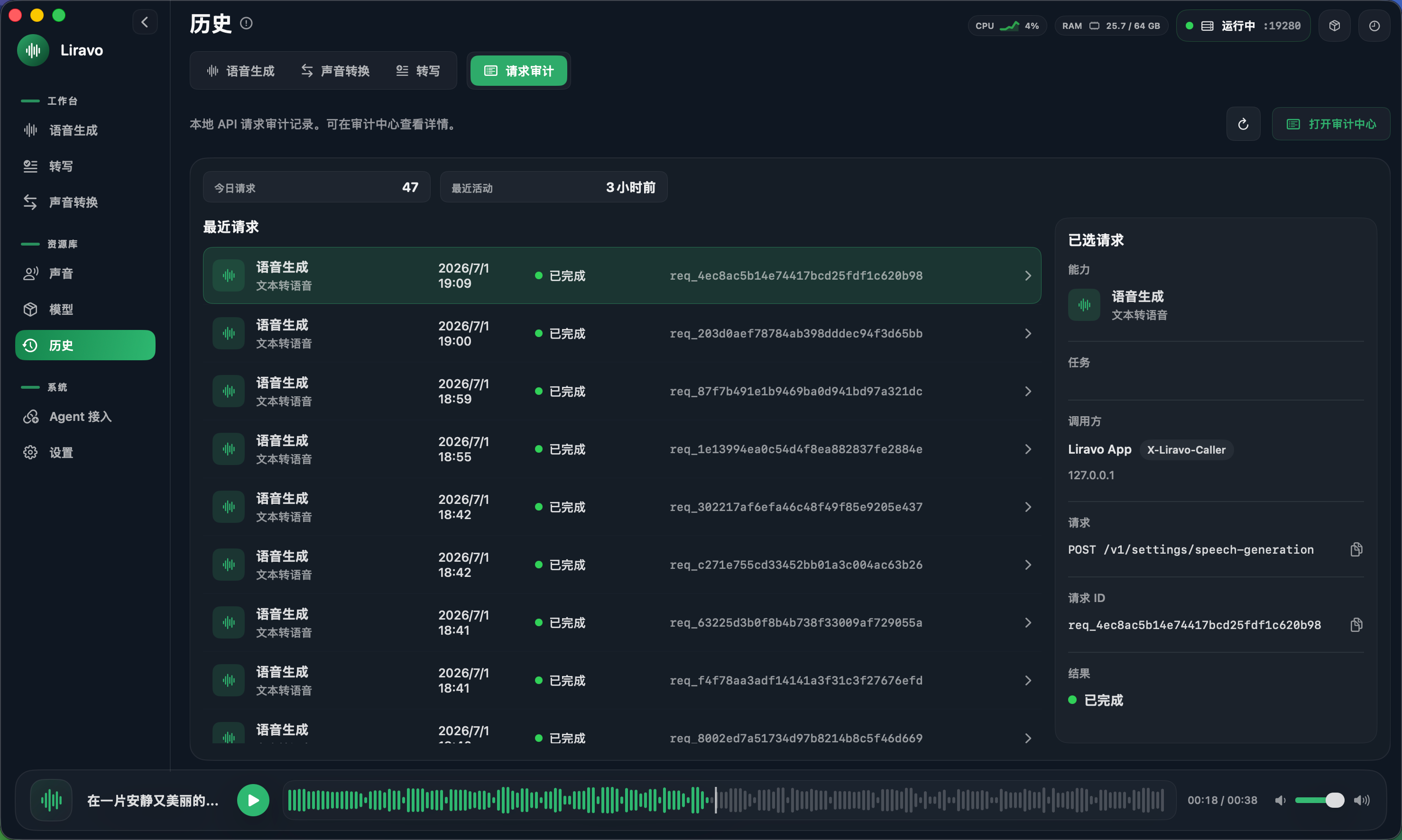Expand chevron for req_f4f78aa3 request row
Screen dimensions: 1402x840
pyautogui.click(x=1028, y=680)
